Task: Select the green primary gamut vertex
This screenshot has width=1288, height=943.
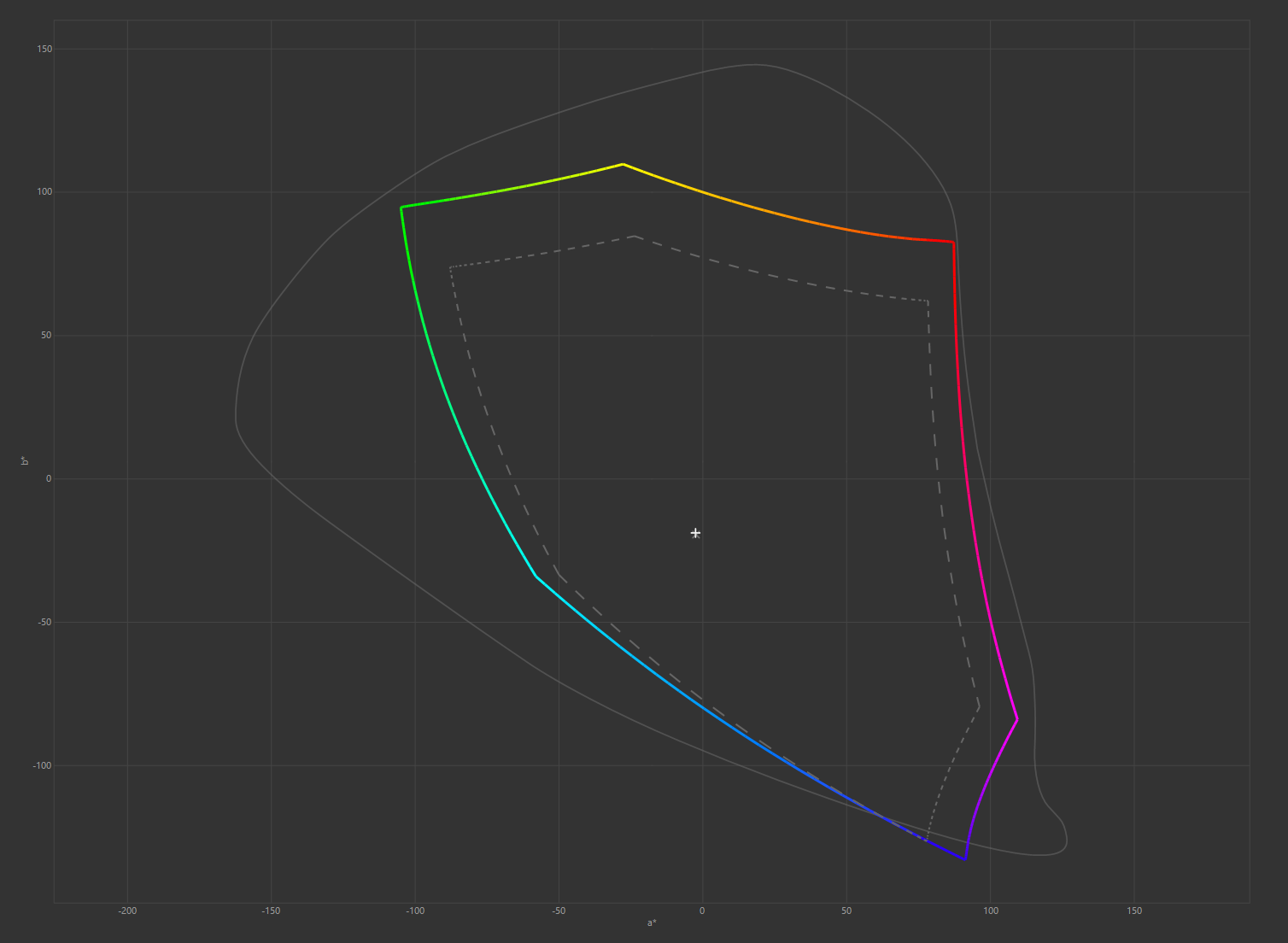Action: (x=401, y=207)
